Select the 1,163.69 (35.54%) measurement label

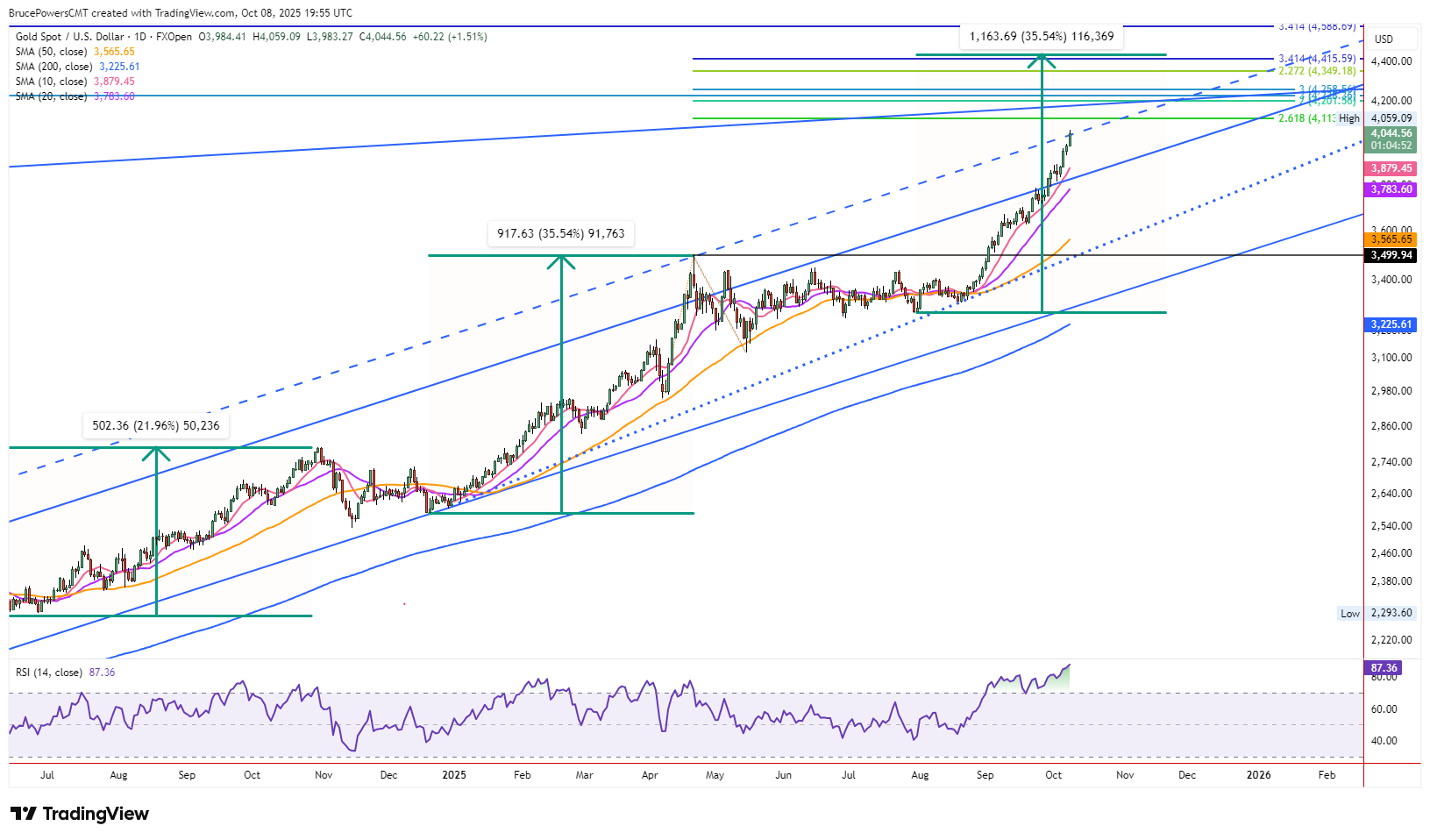(x=1042, y=37)
